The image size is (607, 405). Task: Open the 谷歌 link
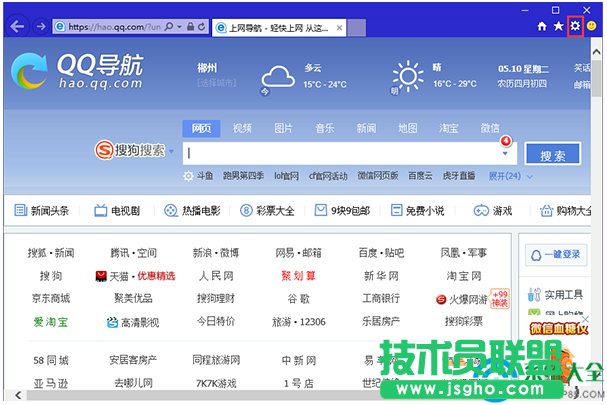[x=298, y=299]
